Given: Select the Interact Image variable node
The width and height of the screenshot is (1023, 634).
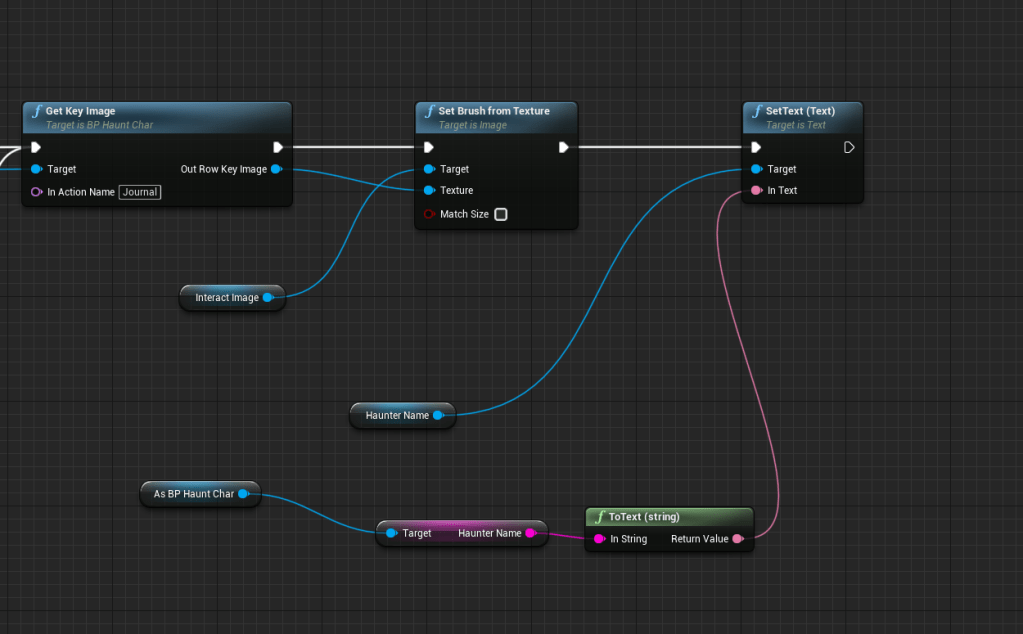Looking at the screenshot, I should 226,298.
